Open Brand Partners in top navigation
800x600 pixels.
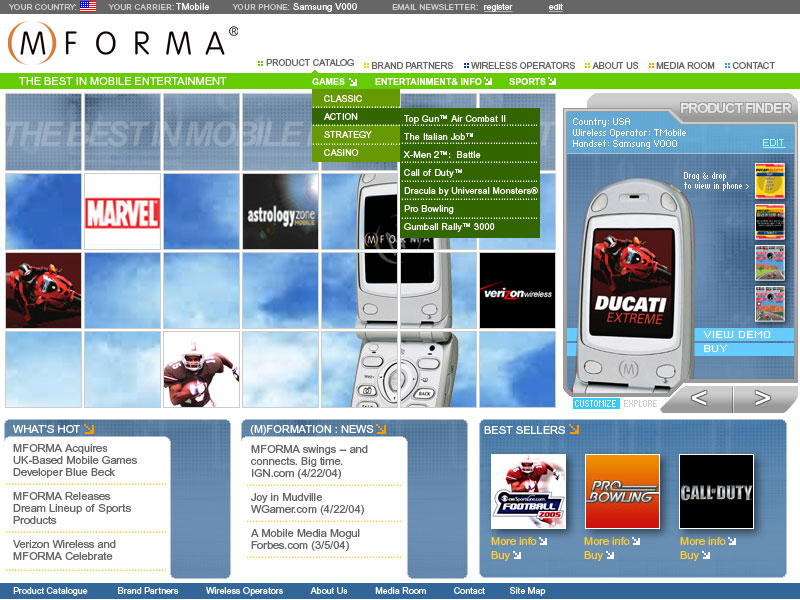411,66
